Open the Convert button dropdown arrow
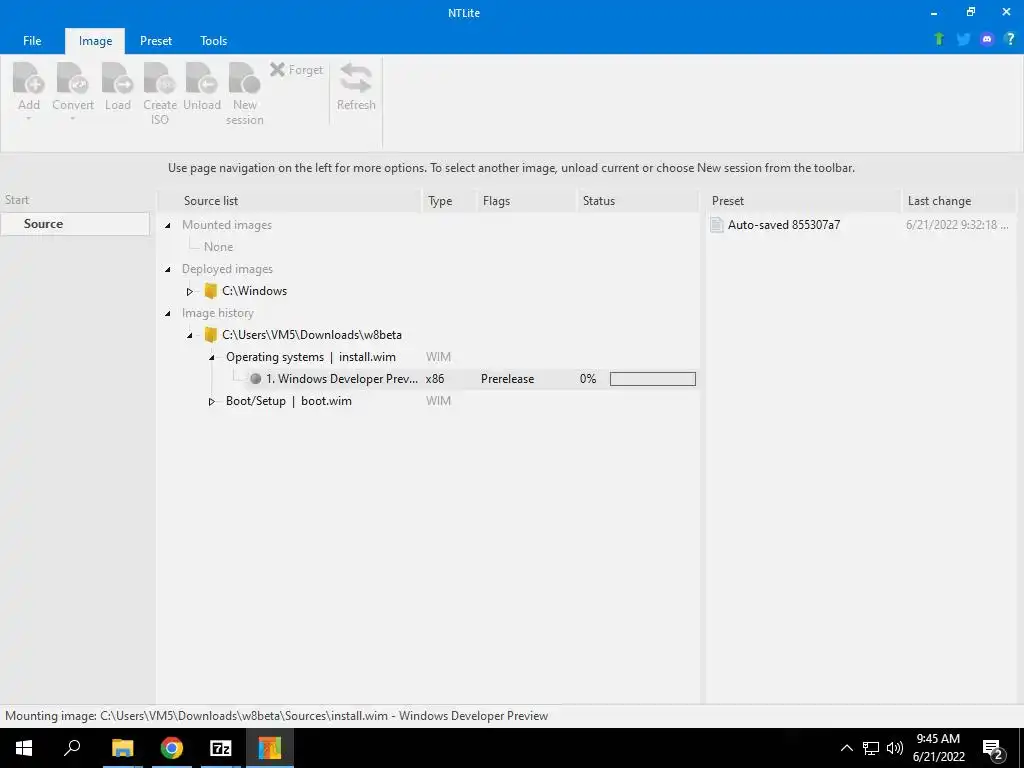Screen dimensions: 1024x768 72,119
